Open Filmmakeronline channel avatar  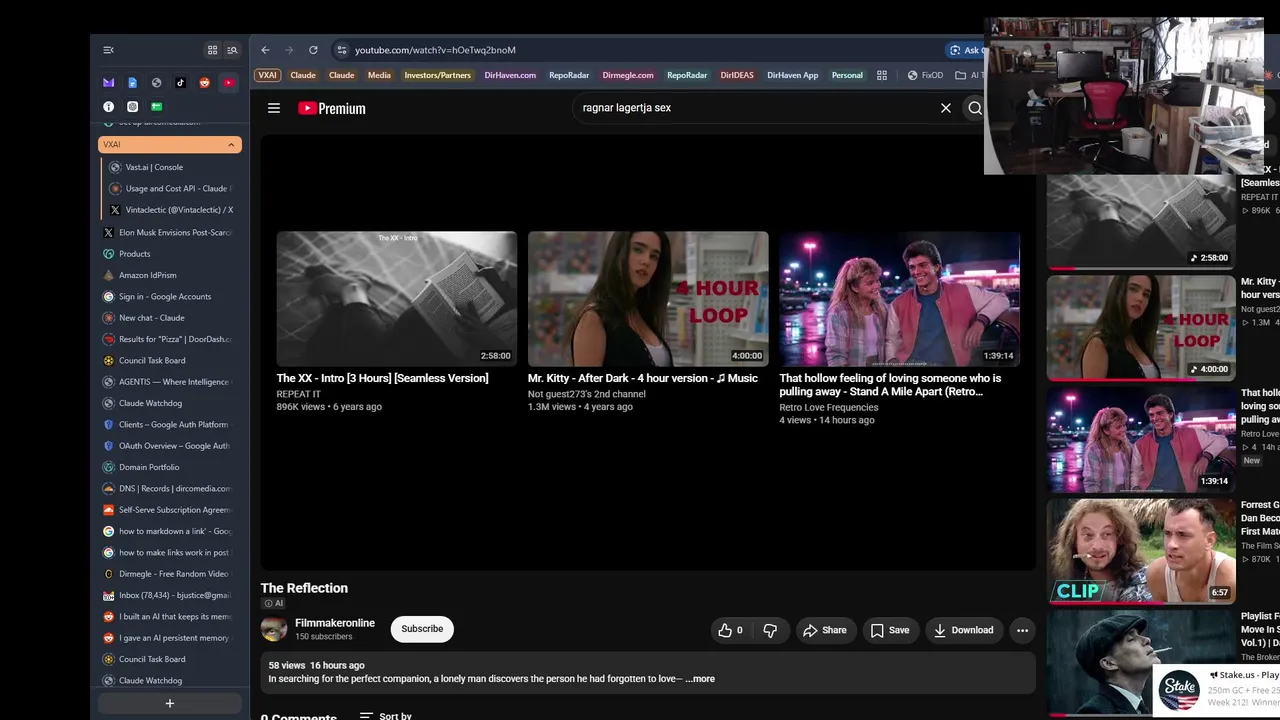274,629
